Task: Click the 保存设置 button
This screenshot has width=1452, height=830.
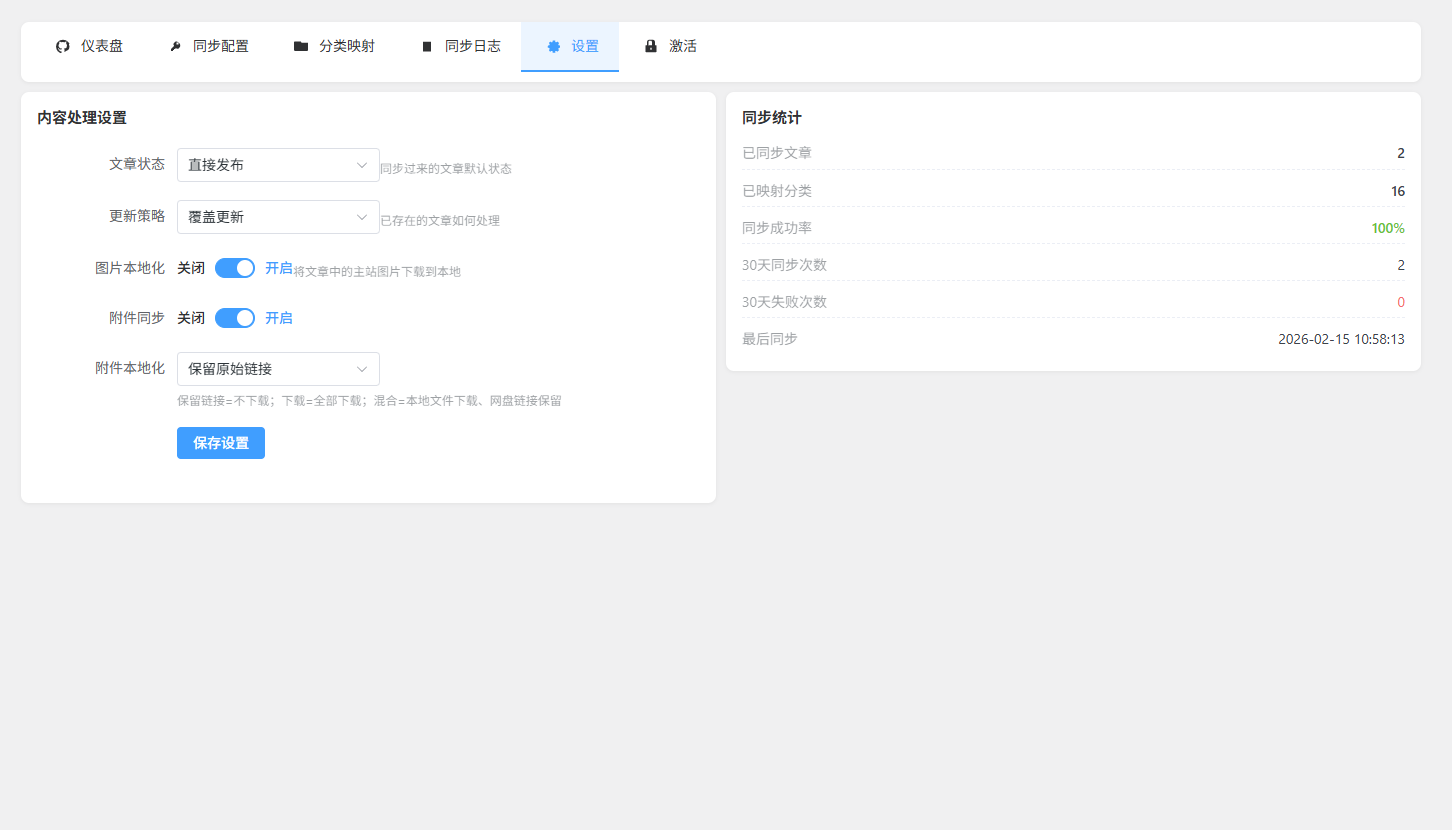Action: pyautogui.click(x=221, y=443)
